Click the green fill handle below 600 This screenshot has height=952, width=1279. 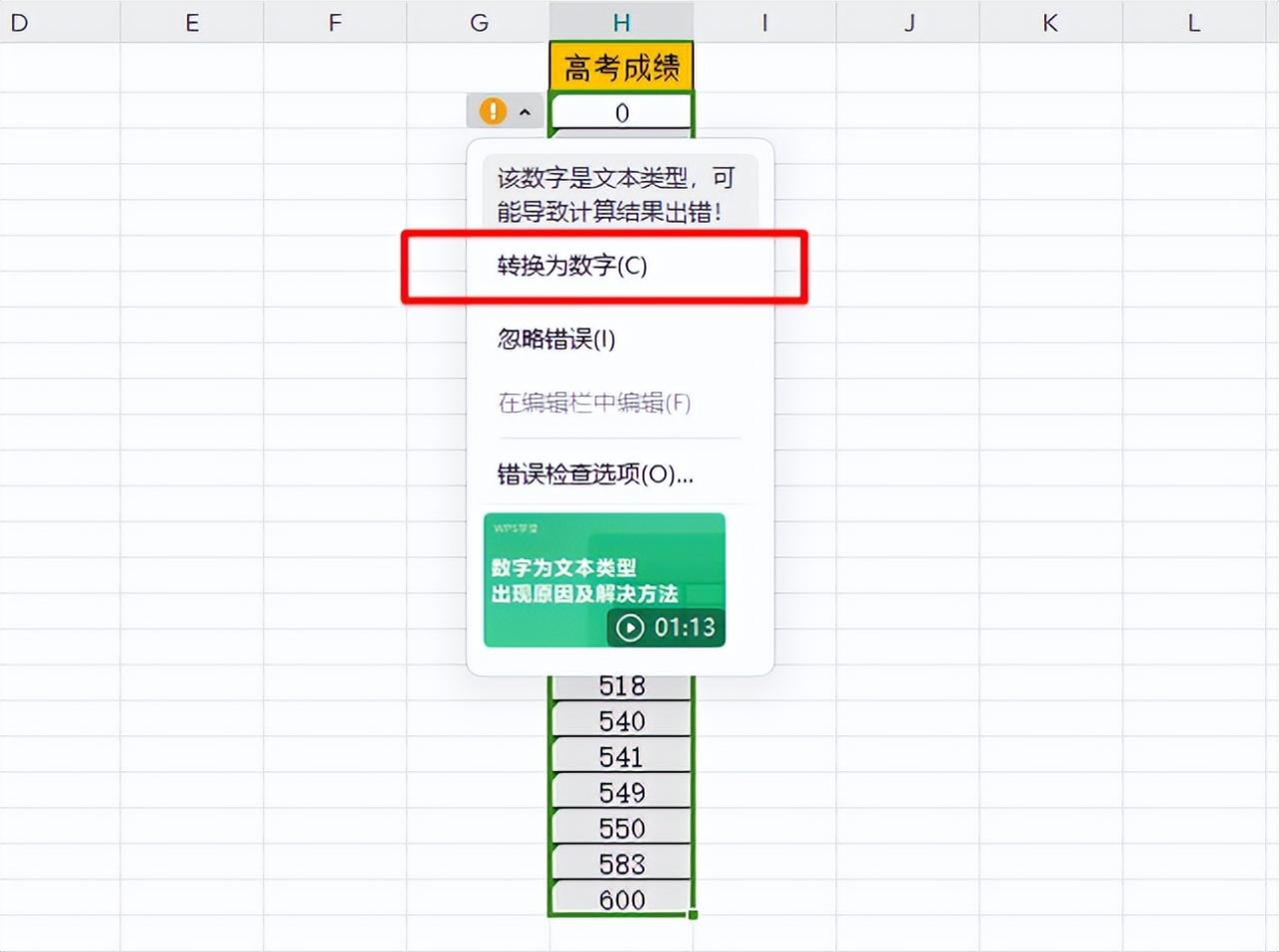click(x=693, y=914)
